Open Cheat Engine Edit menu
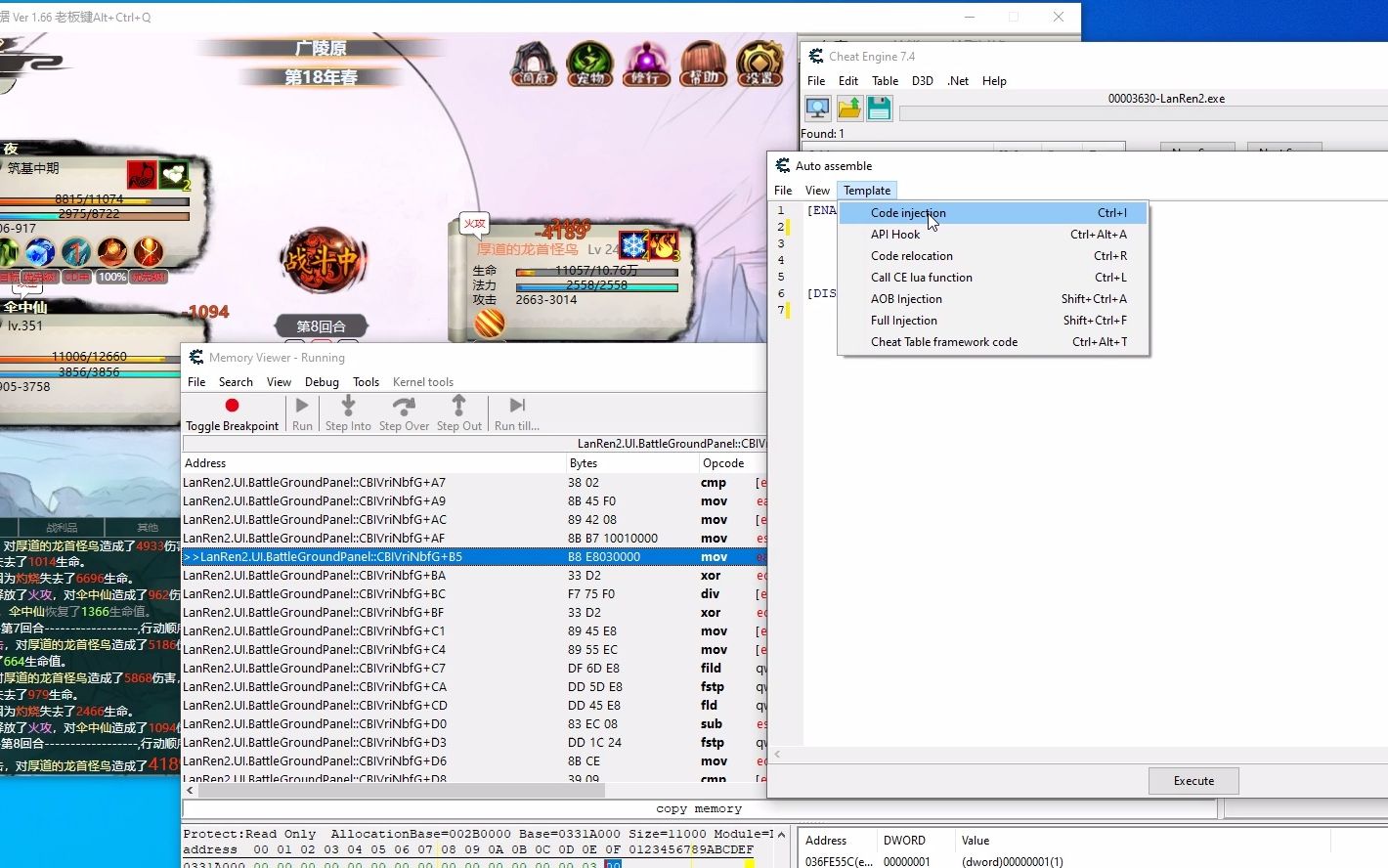The height and width of the screenshot is (868, 1388). (x=848, y=81)
